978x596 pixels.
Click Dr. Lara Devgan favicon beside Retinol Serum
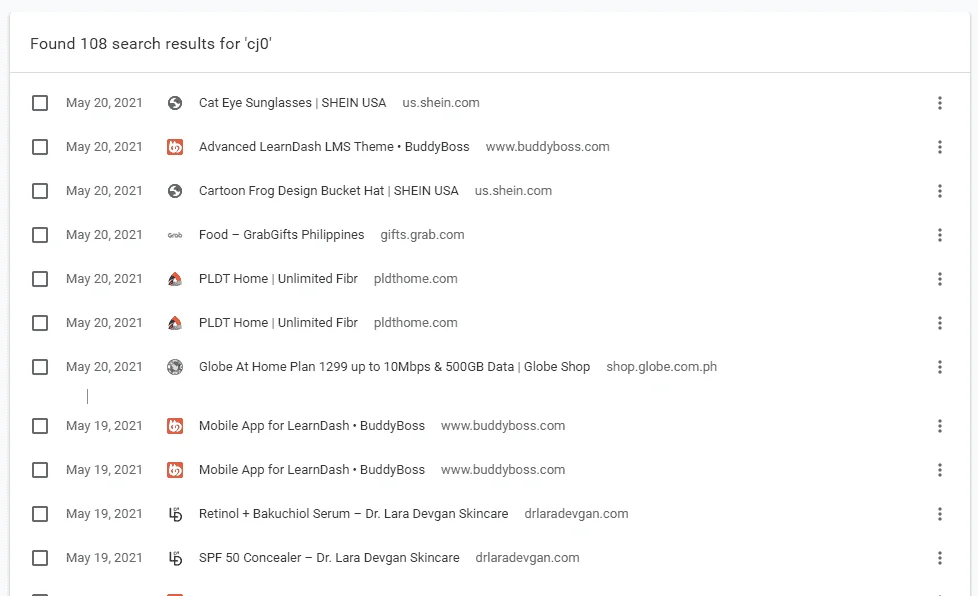175,514
